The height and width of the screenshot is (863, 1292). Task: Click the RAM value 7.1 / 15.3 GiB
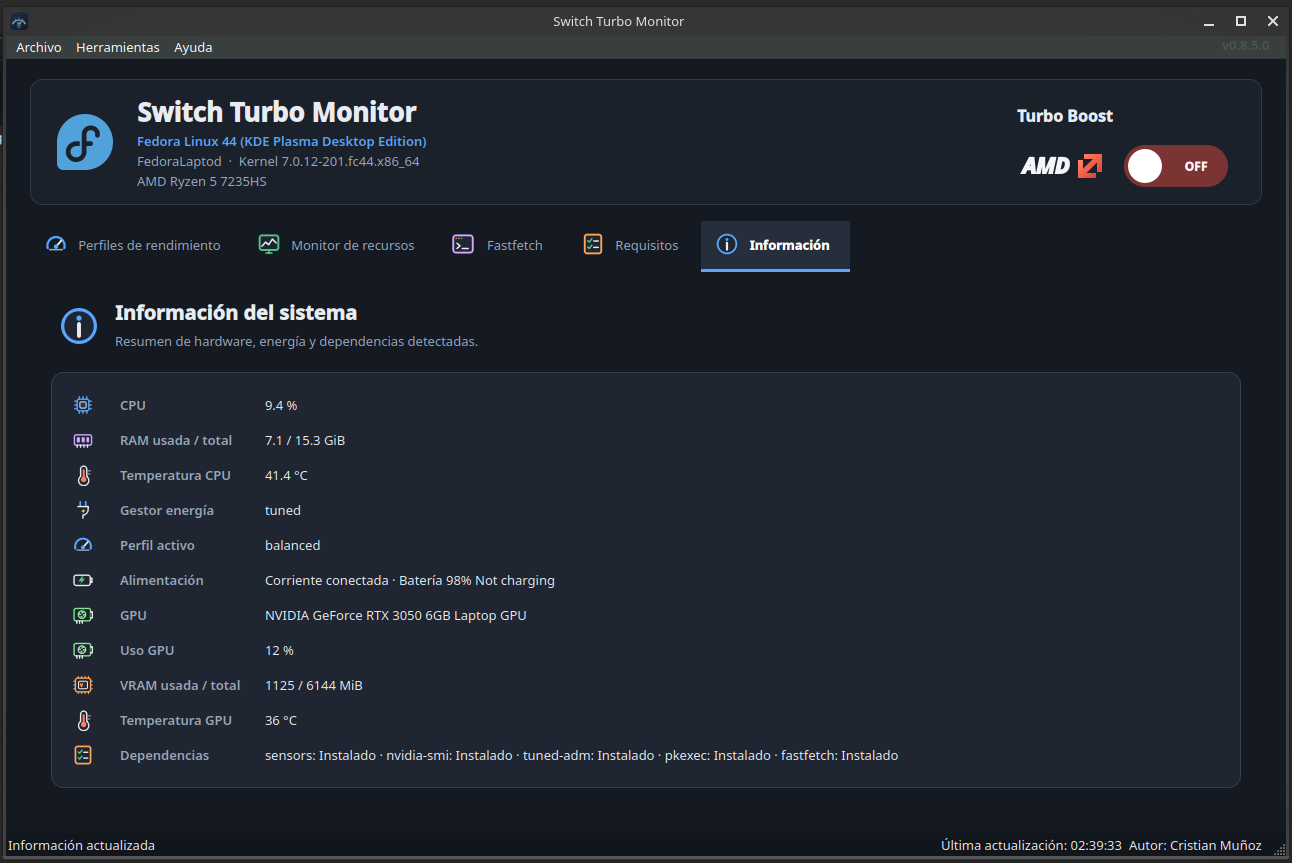coord(305,440)
